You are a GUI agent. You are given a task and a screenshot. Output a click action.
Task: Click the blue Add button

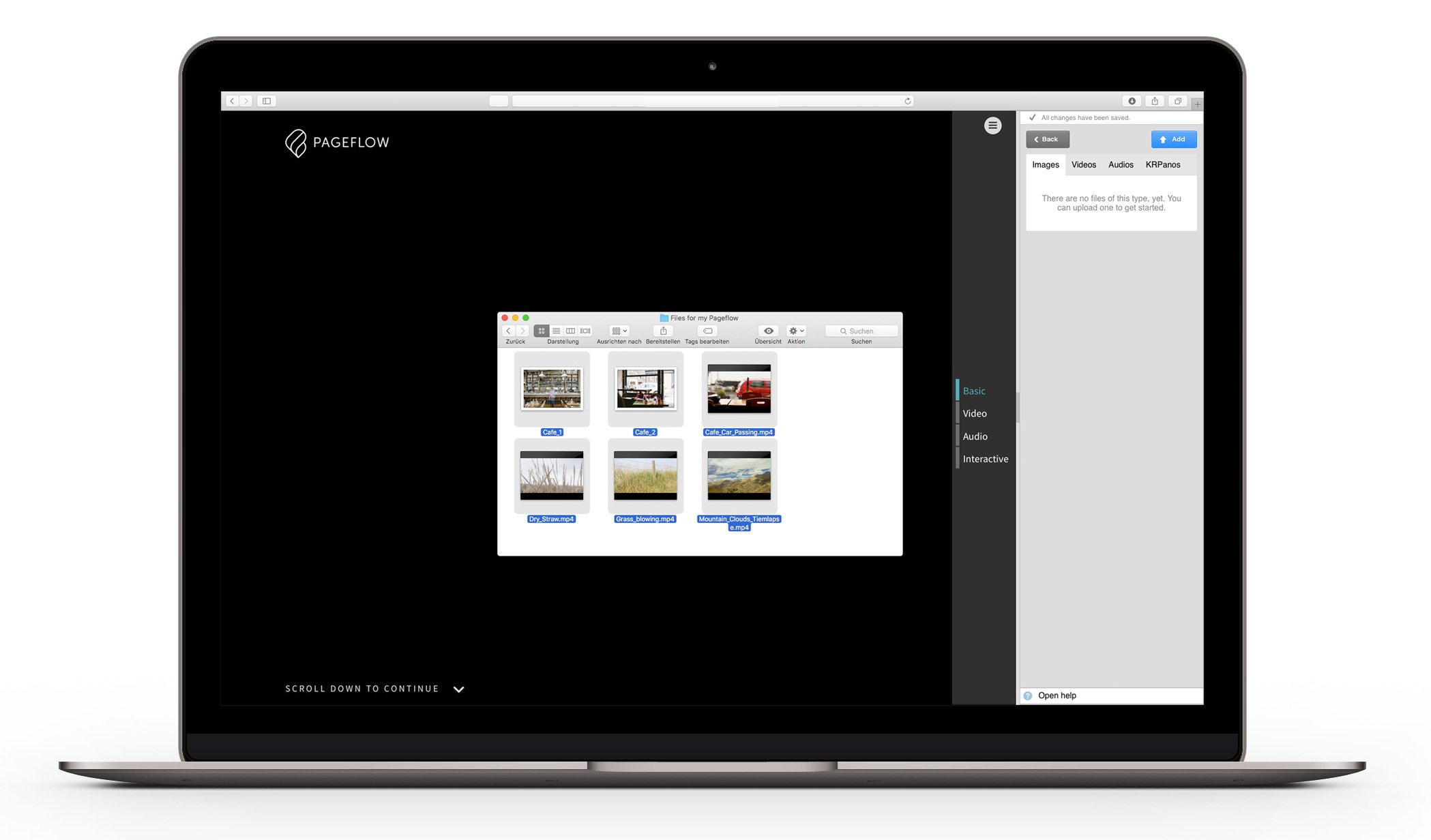click(1173, 139)
